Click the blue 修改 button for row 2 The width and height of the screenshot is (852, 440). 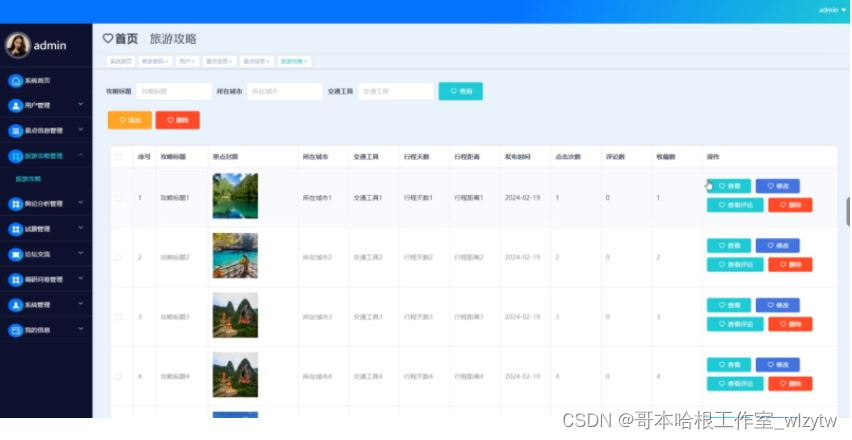(x=778, y=246)
